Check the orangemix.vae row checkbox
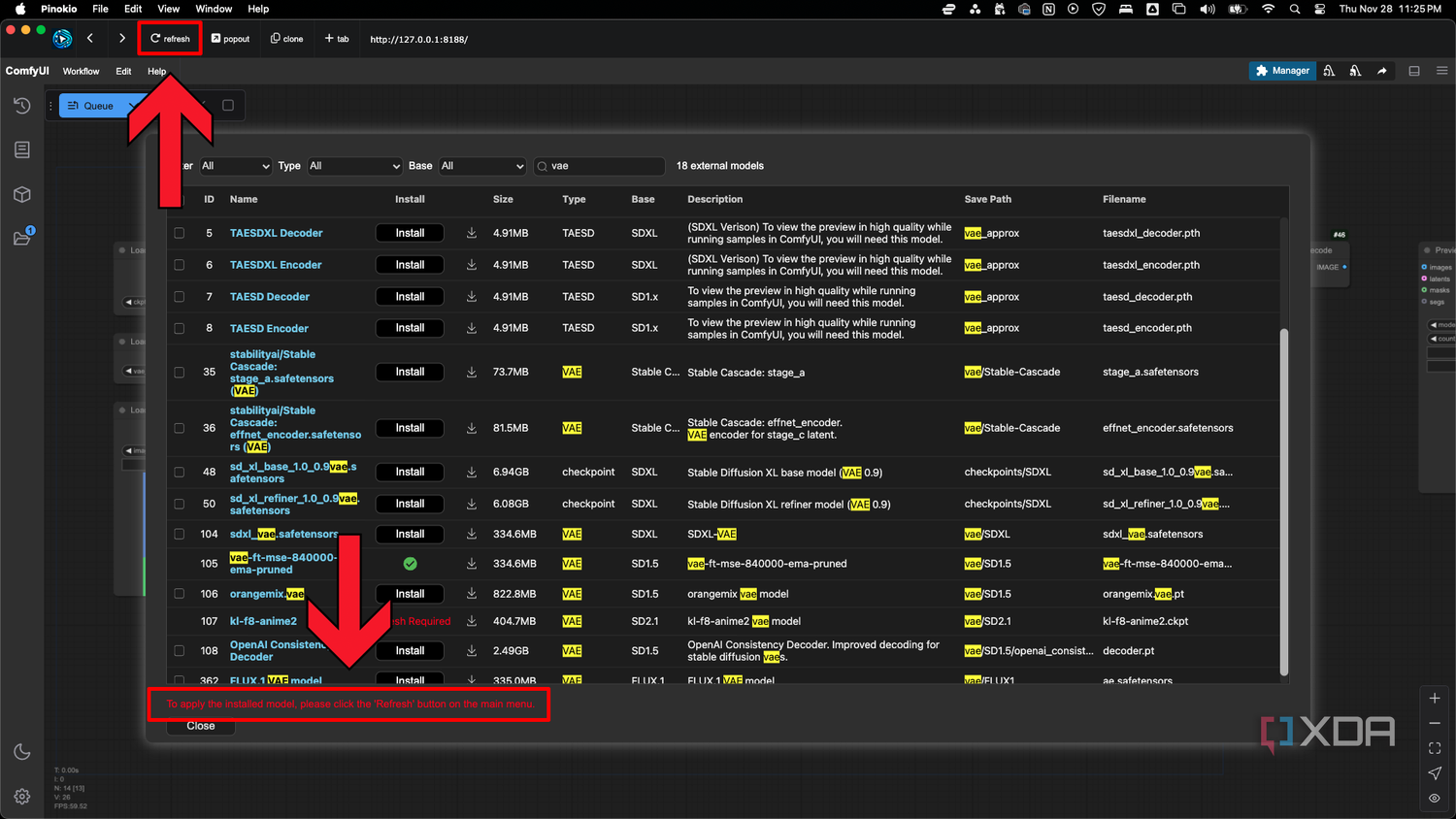This screenshot has width=1456, height=819. (179, 593)
